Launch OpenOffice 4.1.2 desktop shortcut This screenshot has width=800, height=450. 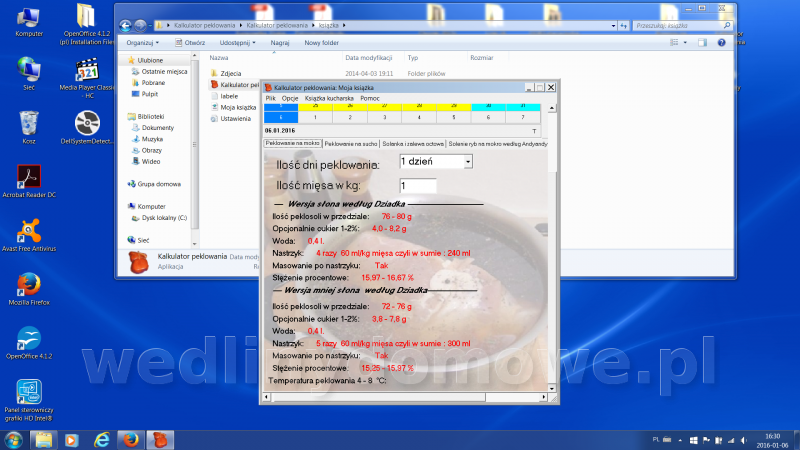pos(29,343)
